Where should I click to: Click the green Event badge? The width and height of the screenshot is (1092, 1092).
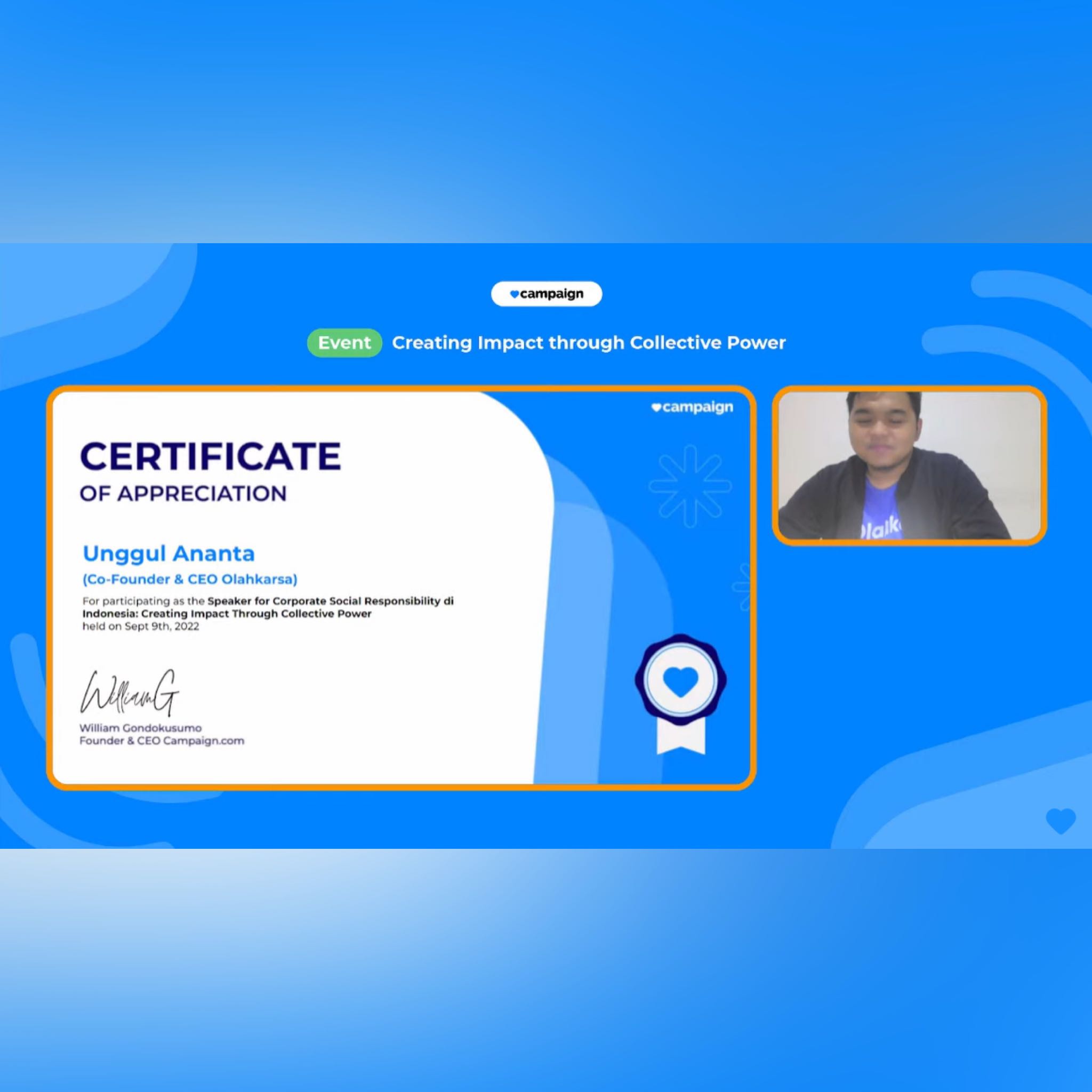(344, 342)
